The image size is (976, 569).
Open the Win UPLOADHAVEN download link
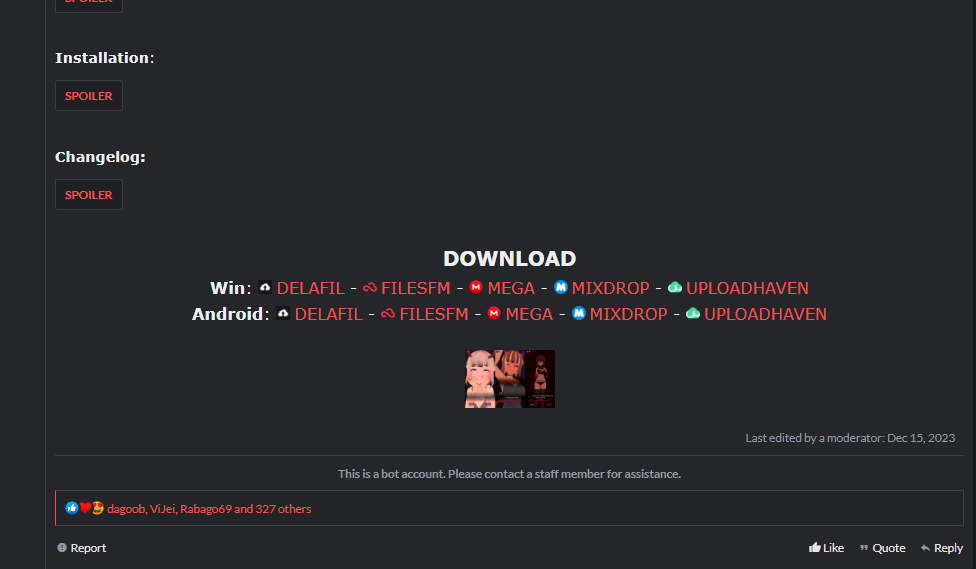click(747, 288)
